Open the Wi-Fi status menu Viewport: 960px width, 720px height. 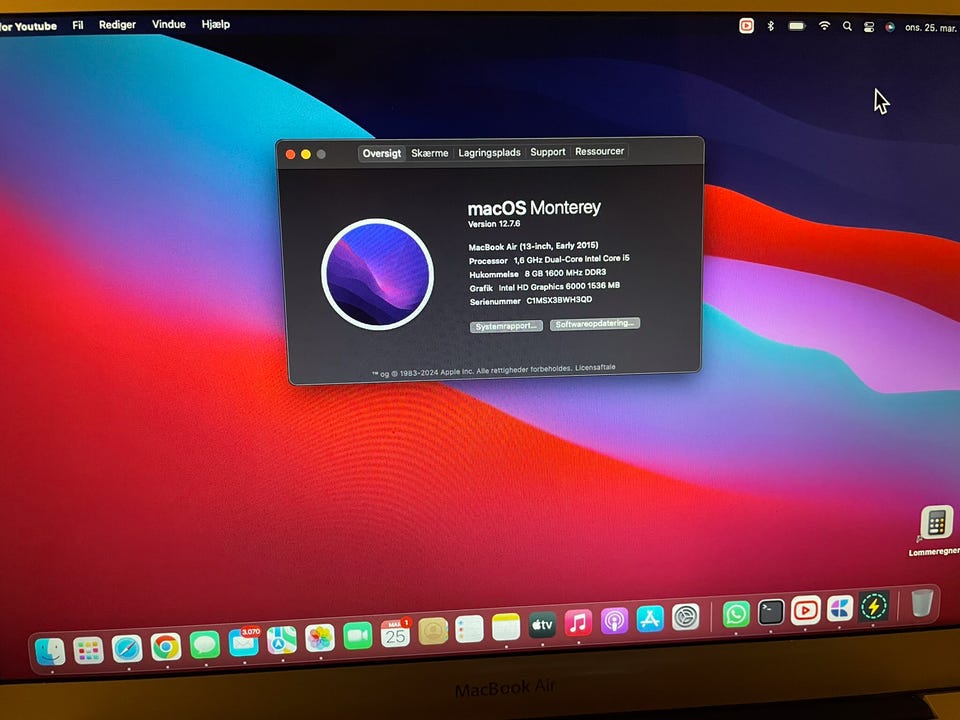pos(824,26)
